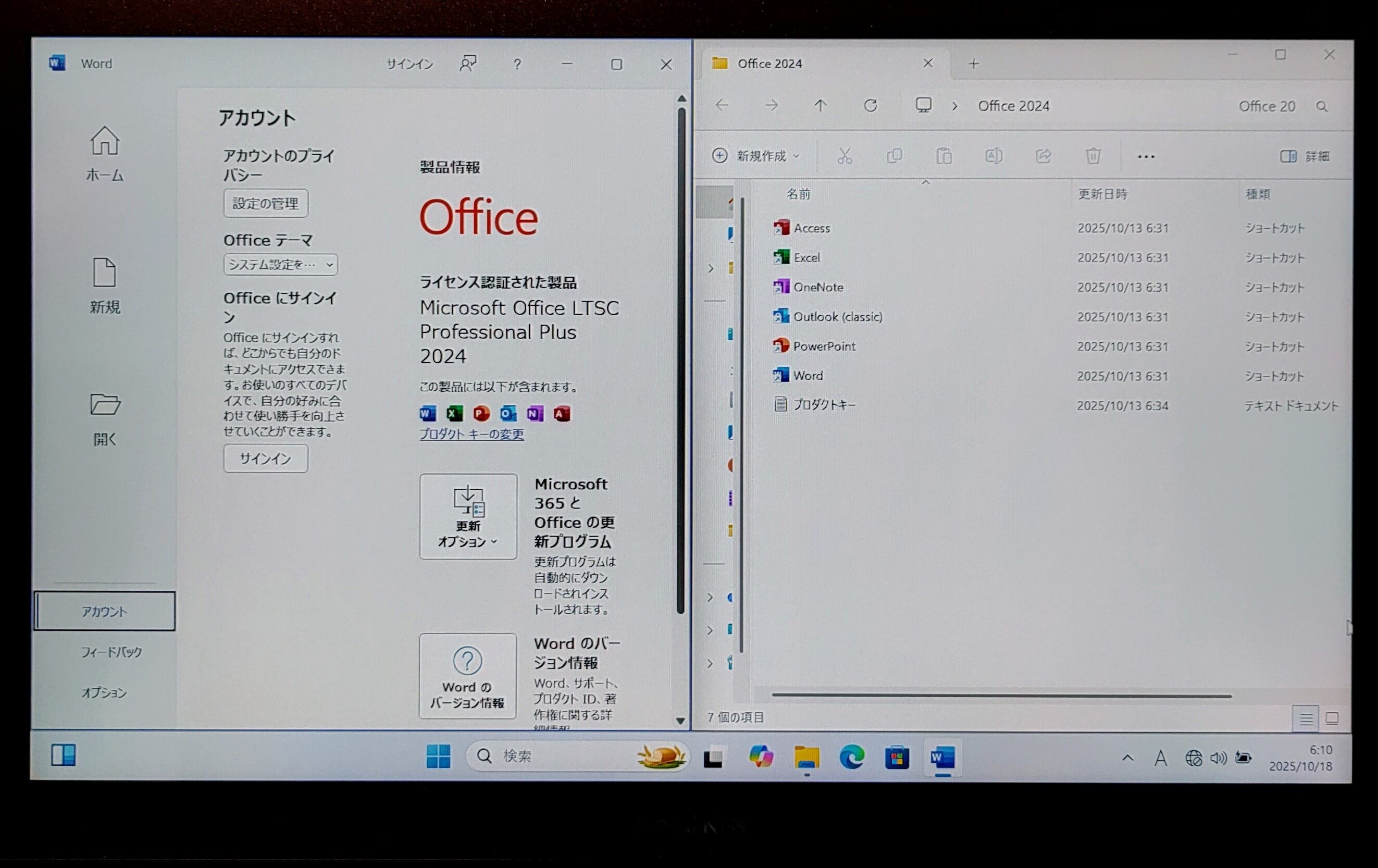Open the Office テーマ dropdown
This screenshot has height=868, width=1378.
click(x=280, y=265)
